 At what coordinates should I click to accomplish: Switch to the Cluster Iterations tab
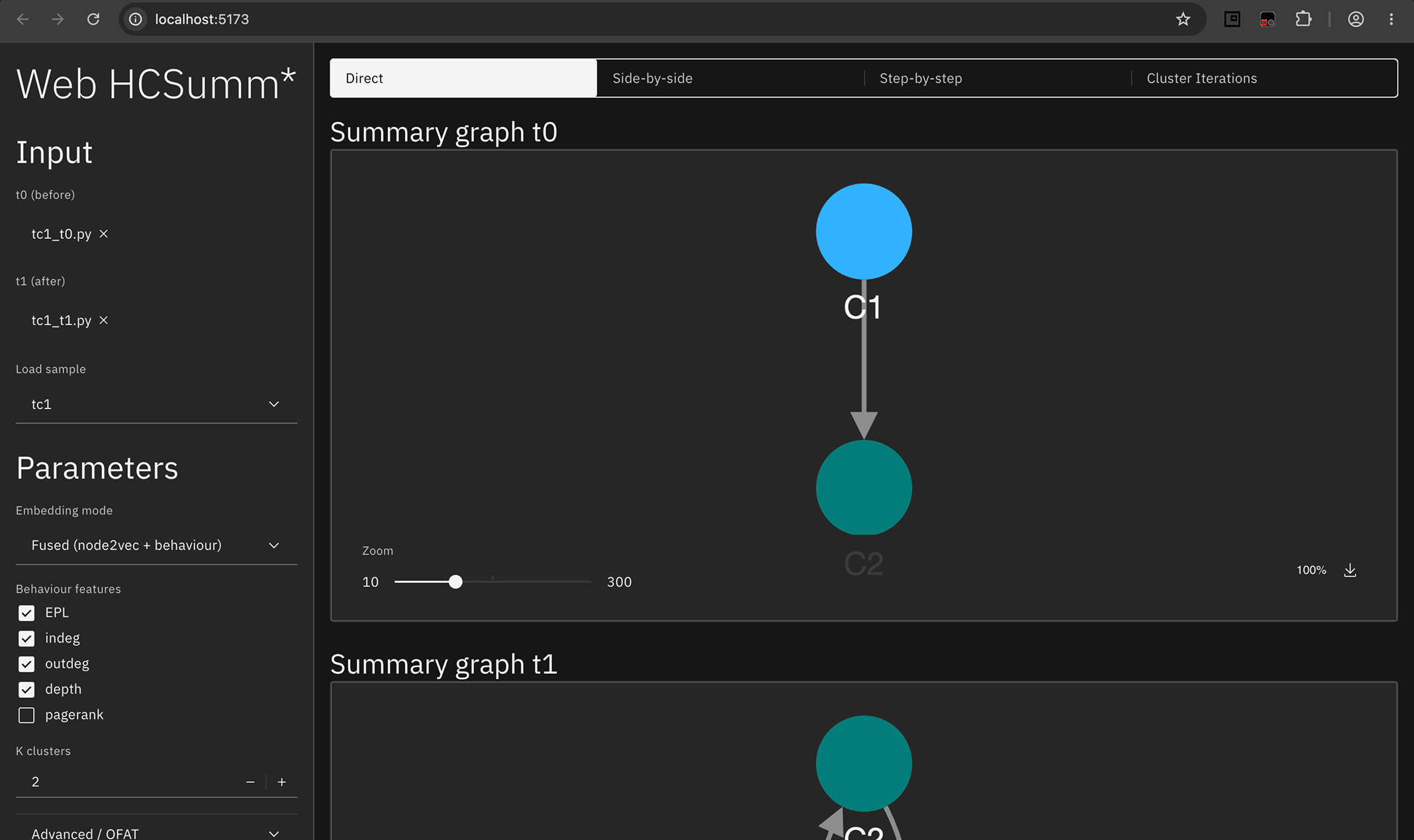coord(1264,78)
